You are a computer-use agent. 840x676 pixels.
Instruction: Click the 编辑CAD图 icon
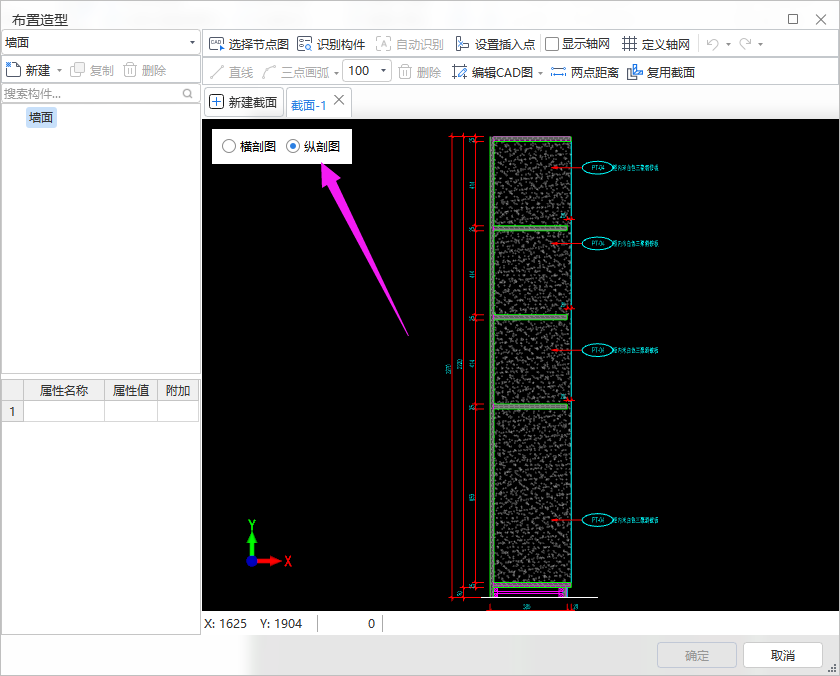(460, 72)
